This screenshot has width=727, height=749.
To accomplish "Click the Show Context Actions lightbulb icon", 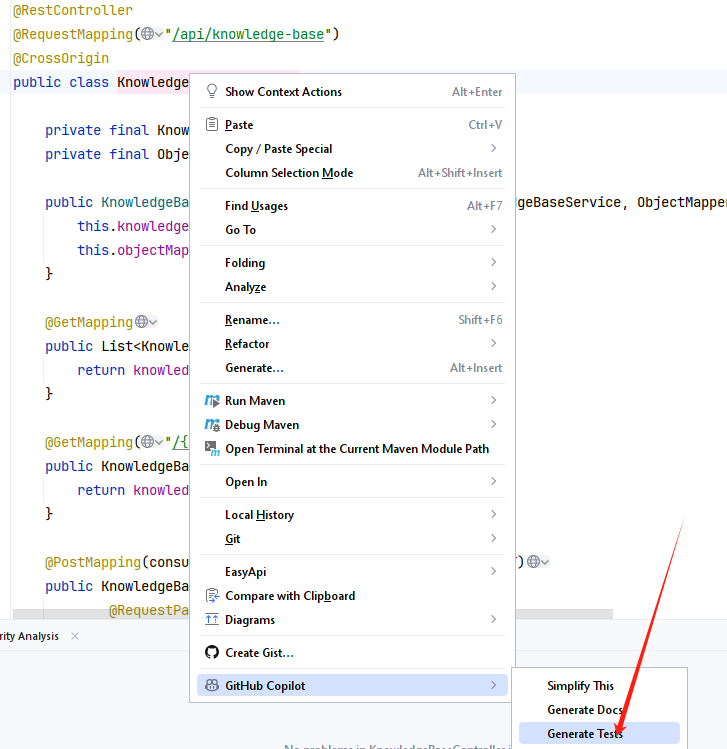I will pos(212,91).
